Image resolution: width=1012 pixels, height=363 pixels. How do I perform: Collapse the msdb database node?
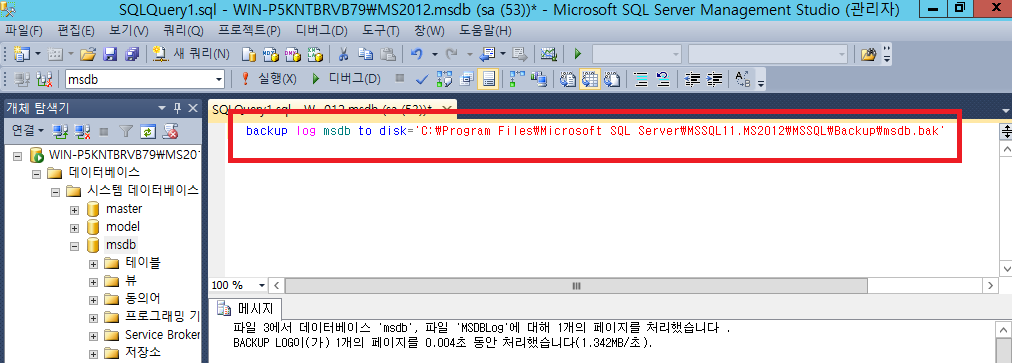click(74, 246)
